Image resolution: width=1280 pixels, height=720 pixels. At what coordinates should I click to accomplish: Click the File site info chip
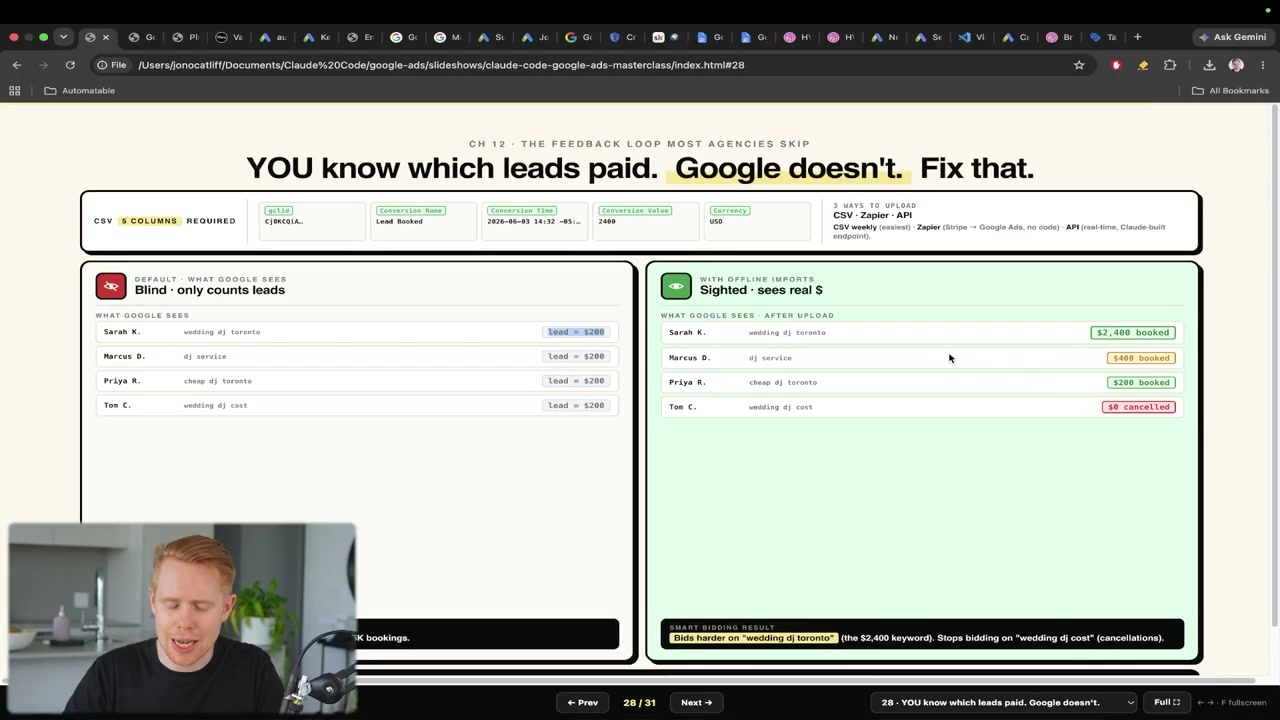point(111,65)
